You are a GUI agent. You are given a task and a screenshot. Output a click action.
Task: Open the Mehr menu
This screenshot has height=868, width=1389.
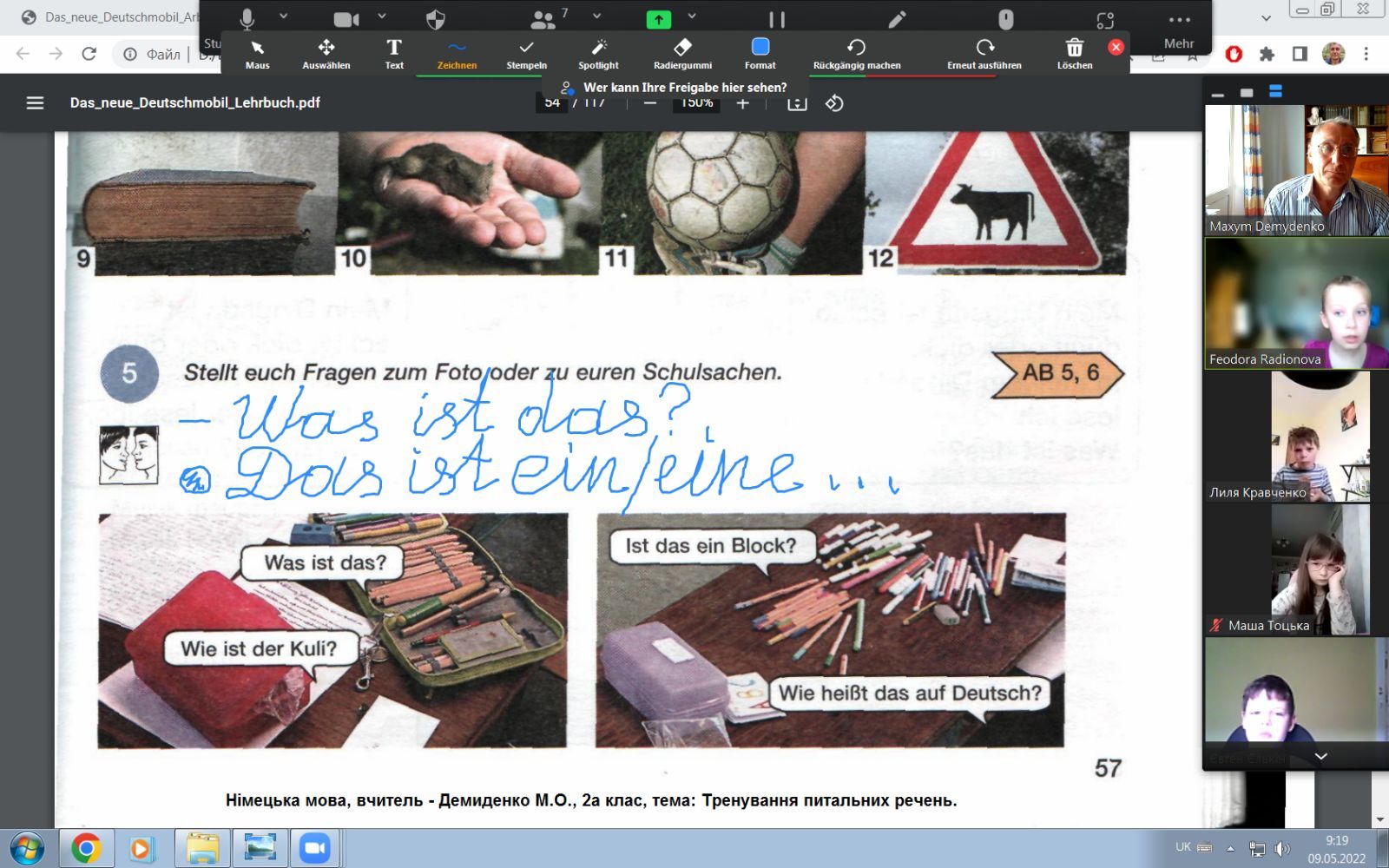(1179, 29)
